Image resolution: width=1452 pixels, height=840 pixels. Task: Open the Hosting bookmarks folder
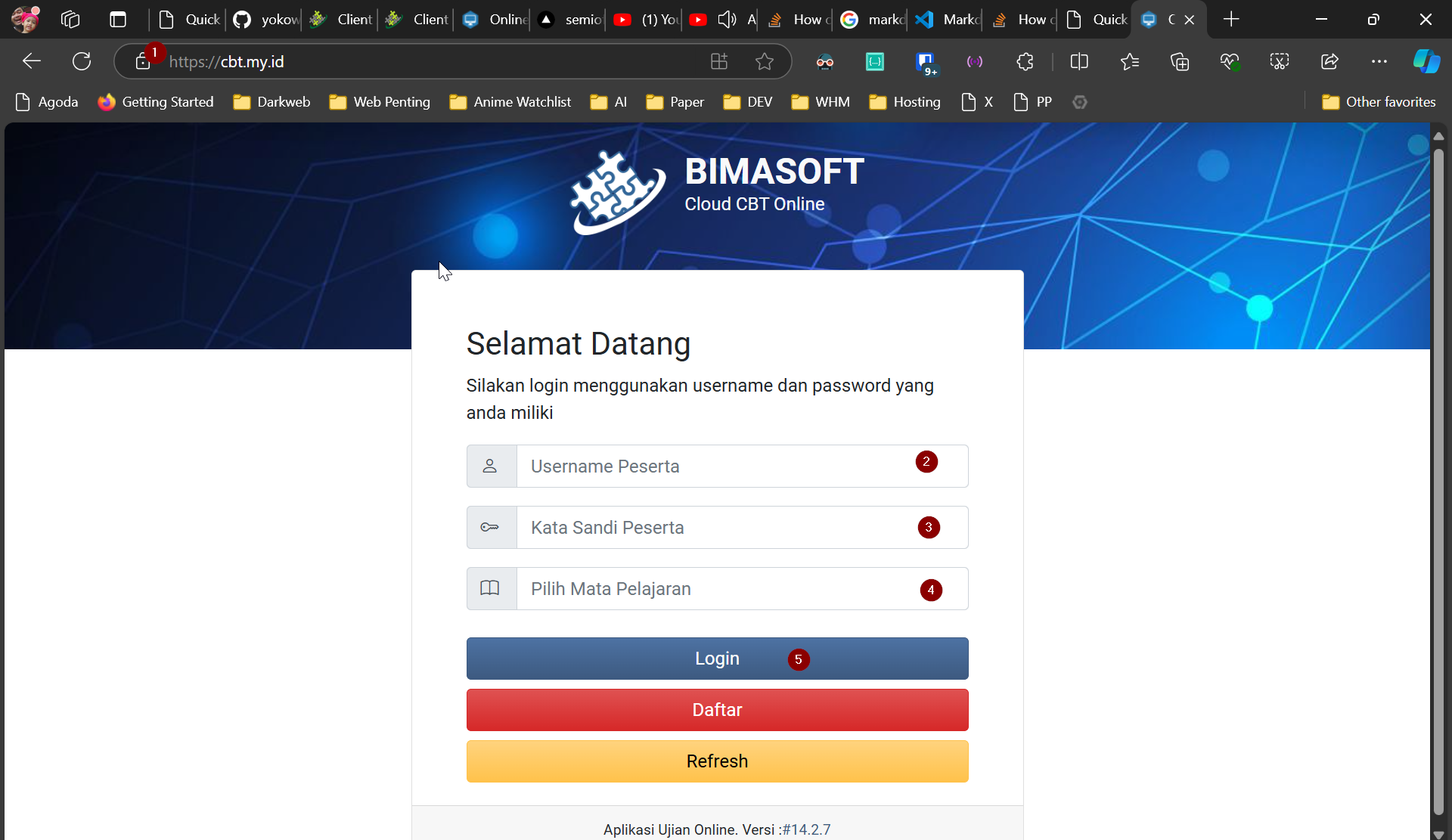click(904, 102)
